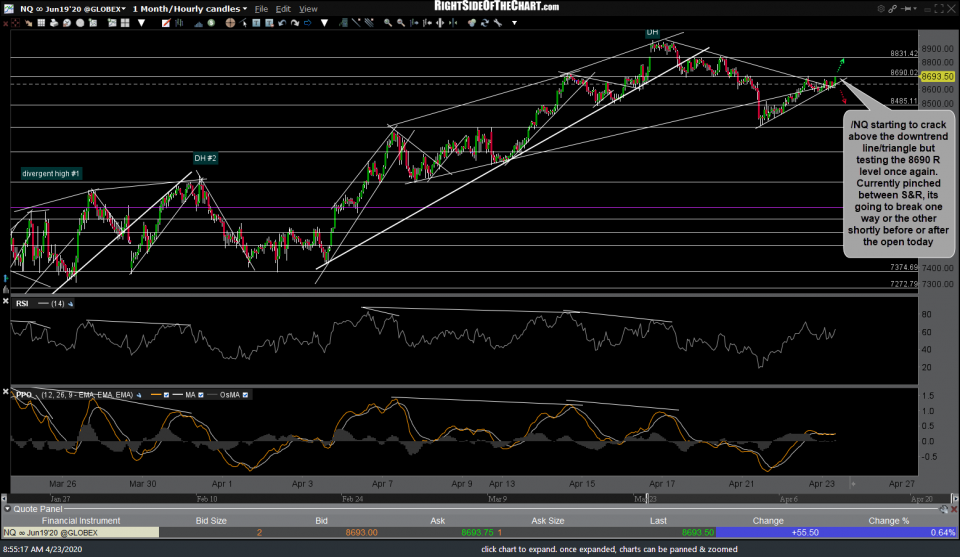
Task: Click the RSI indicator name label
Action: (22, 304)
